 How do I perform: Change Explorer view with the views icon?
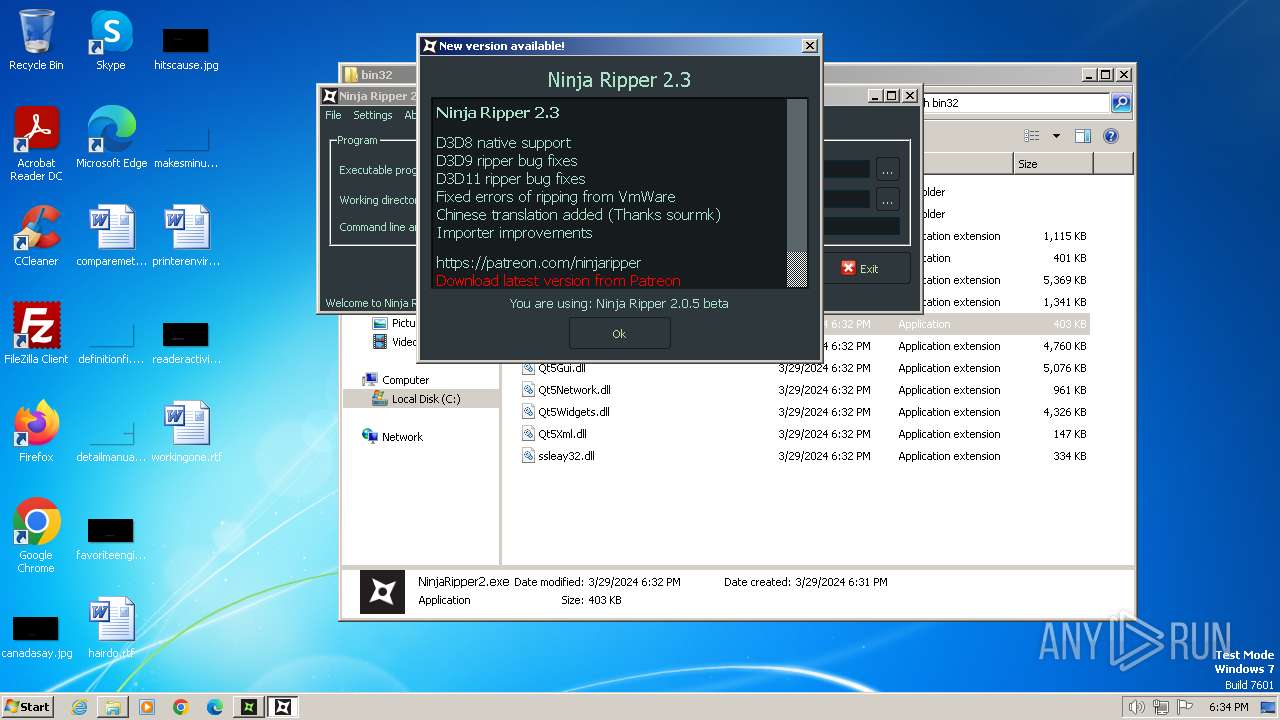[1032, 136]
